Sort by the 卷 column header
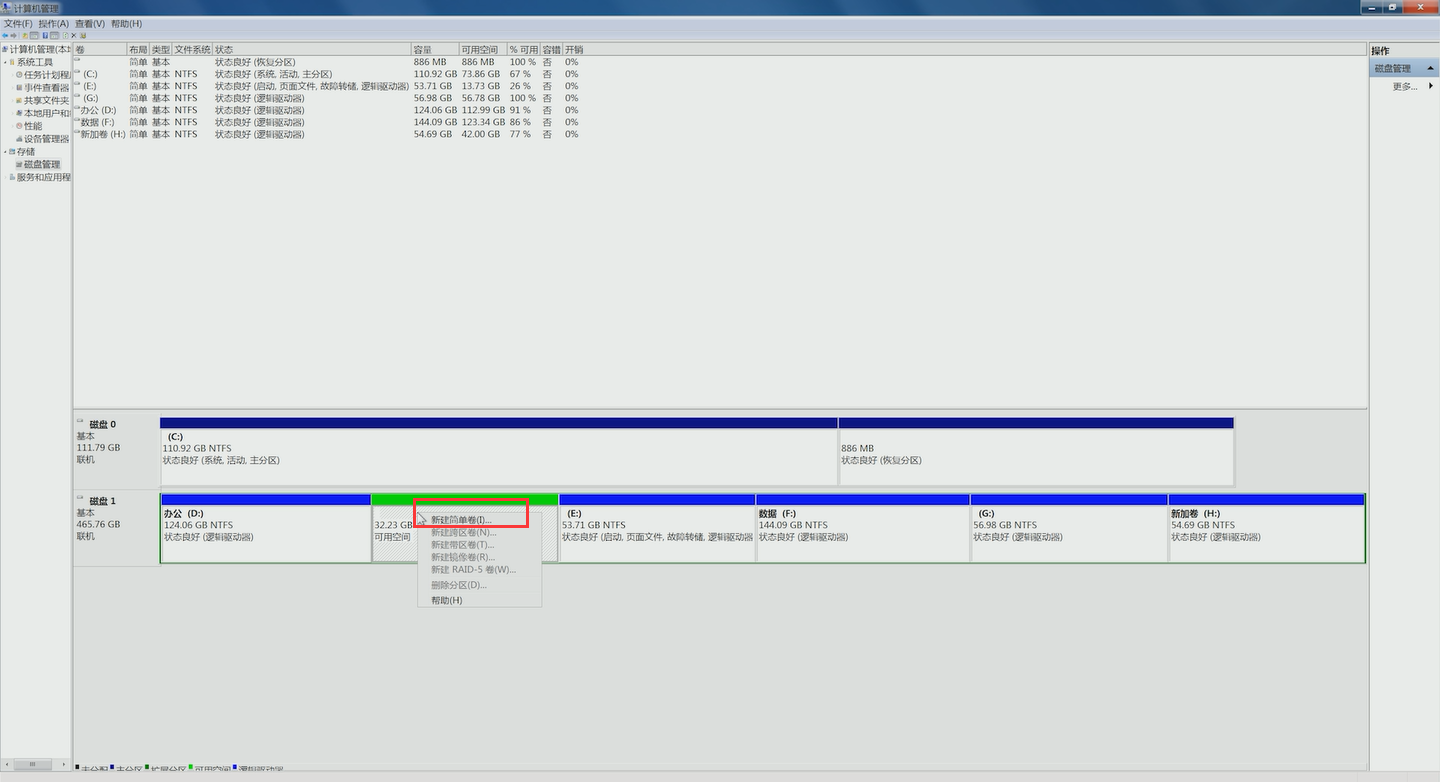The image size is (1440, 782). coord(100,49)
